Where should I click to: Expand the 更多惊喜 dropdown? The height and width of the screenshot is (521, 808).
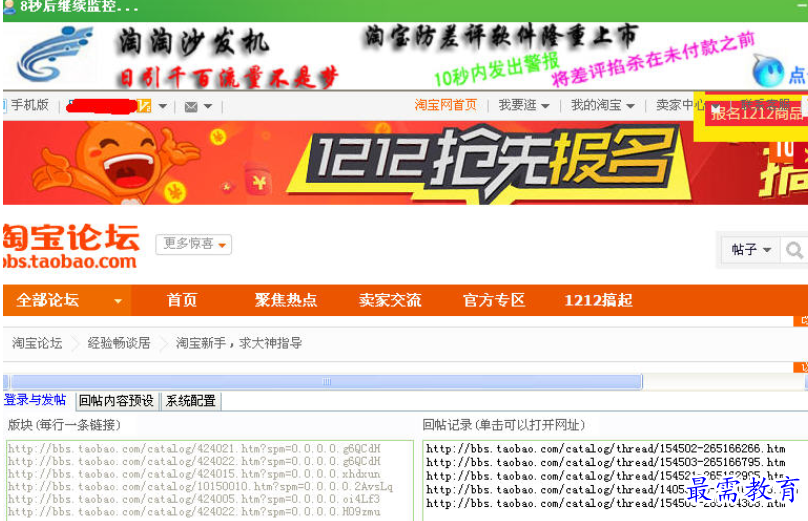pyautogui.click(x=194, y=244)
